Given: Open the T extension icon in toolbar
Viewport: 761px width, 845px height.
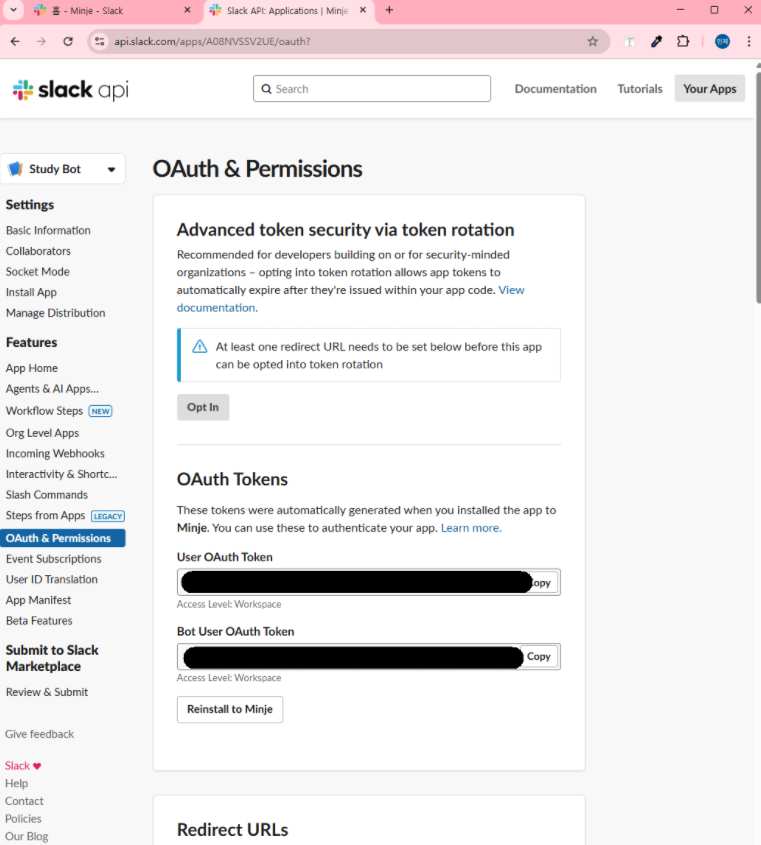Looking at the screenshot, I should (629, 41).
